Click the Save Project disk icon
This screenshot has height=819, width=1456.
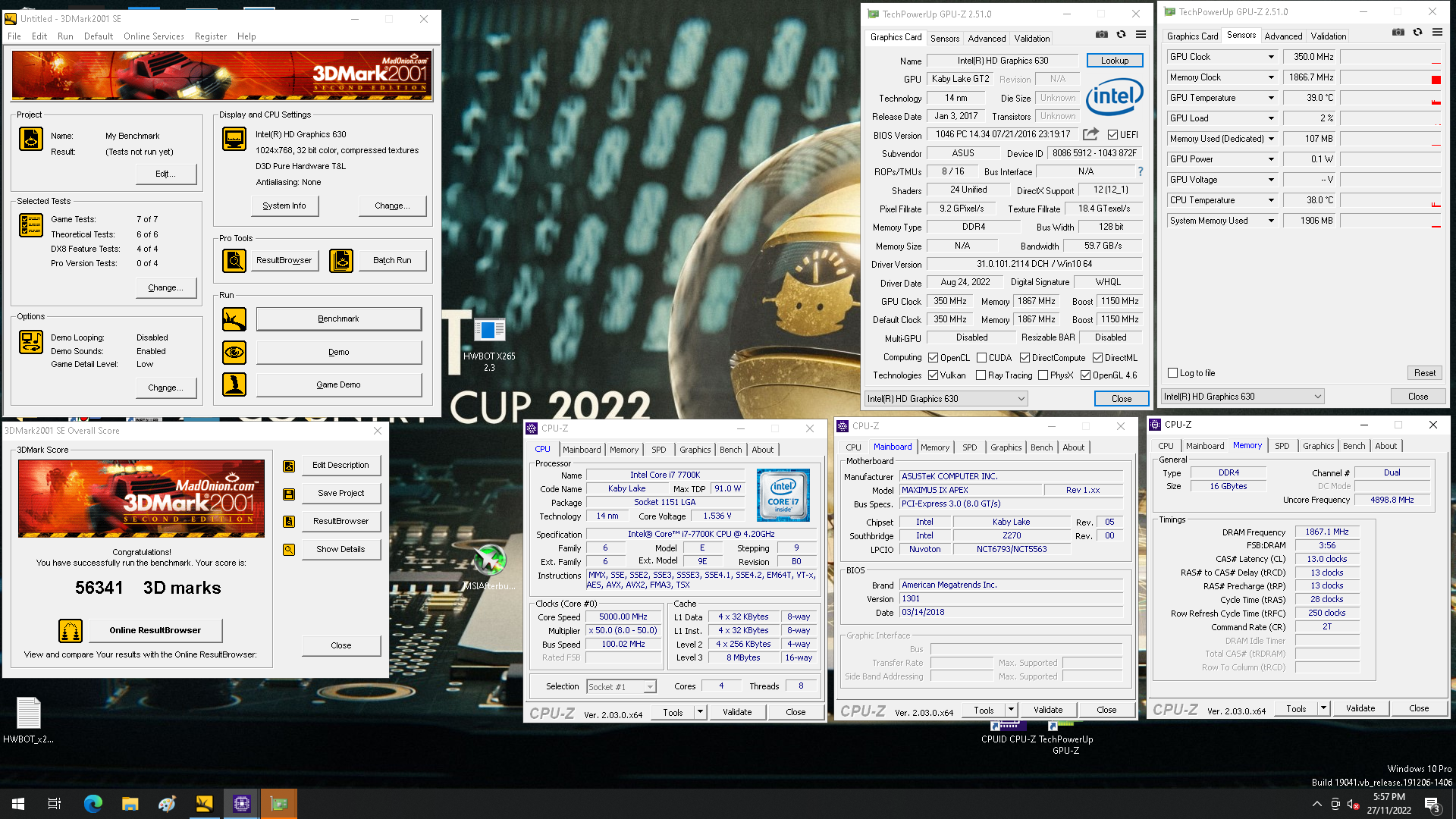click(x=289, y=494)
